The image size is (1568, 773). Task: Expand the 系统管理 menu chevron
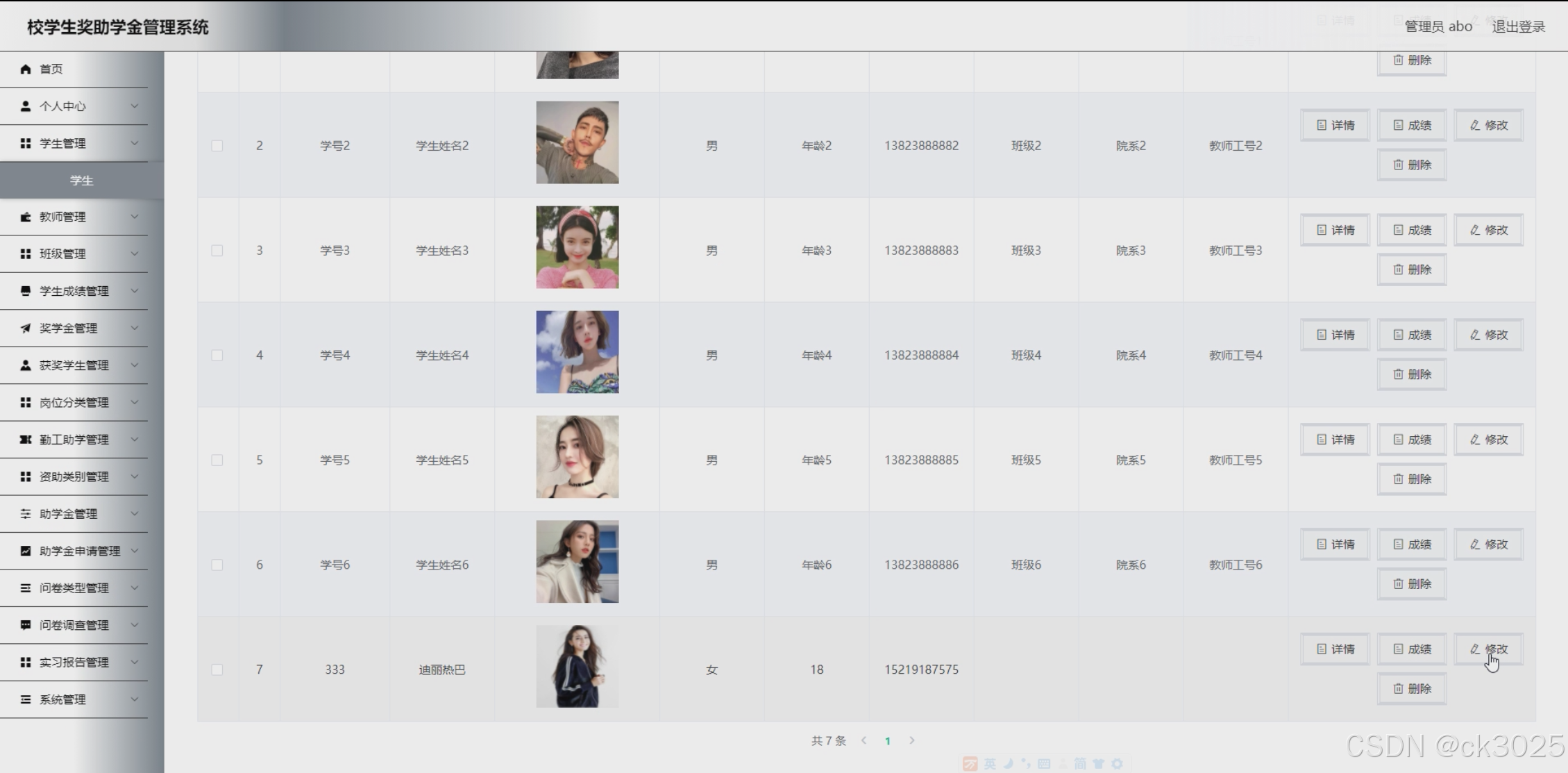coord(135,699)
